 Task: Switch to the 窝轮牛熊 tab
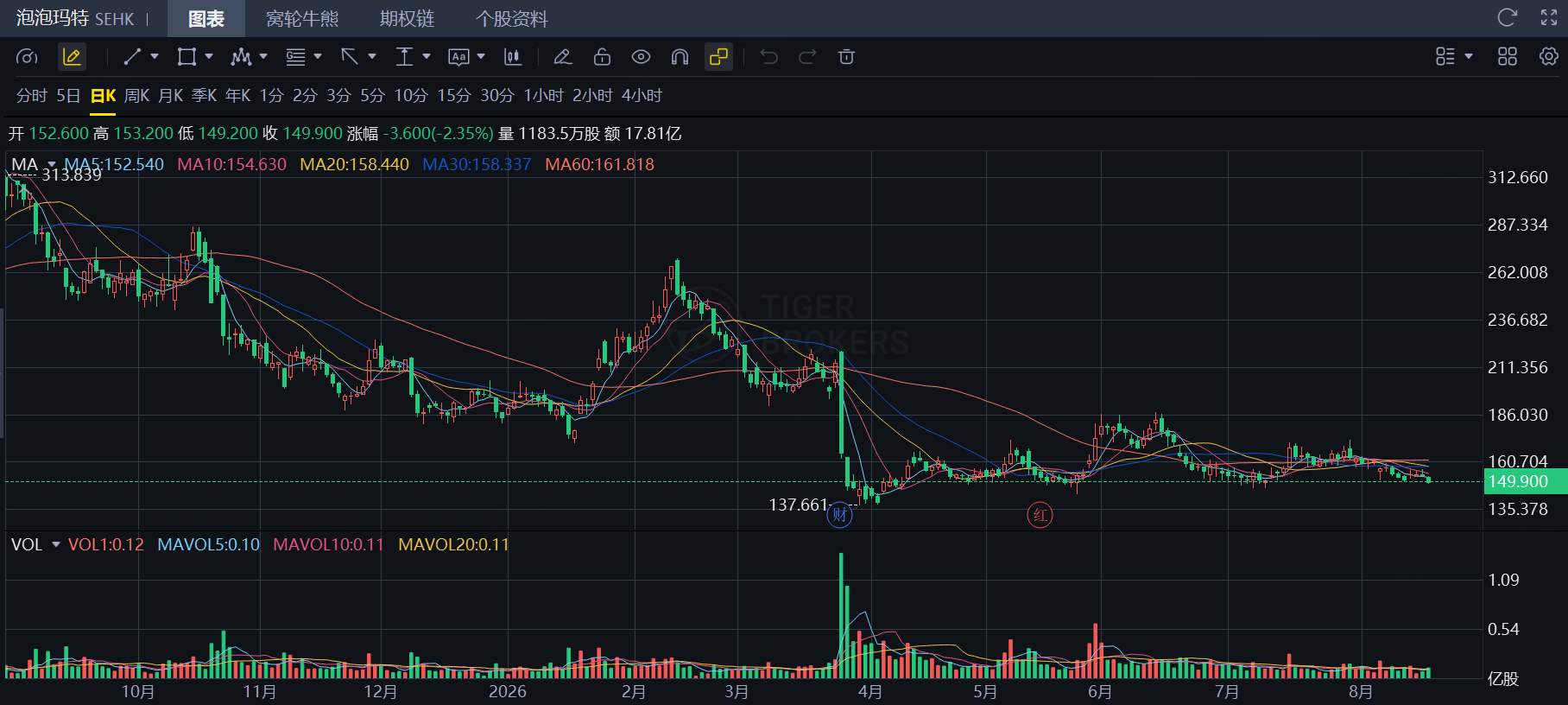click(302, 19)
